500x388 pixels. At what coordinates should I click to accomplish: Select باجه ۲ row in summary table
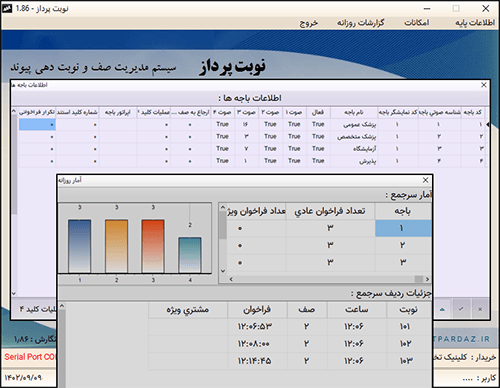coord(329,245)
